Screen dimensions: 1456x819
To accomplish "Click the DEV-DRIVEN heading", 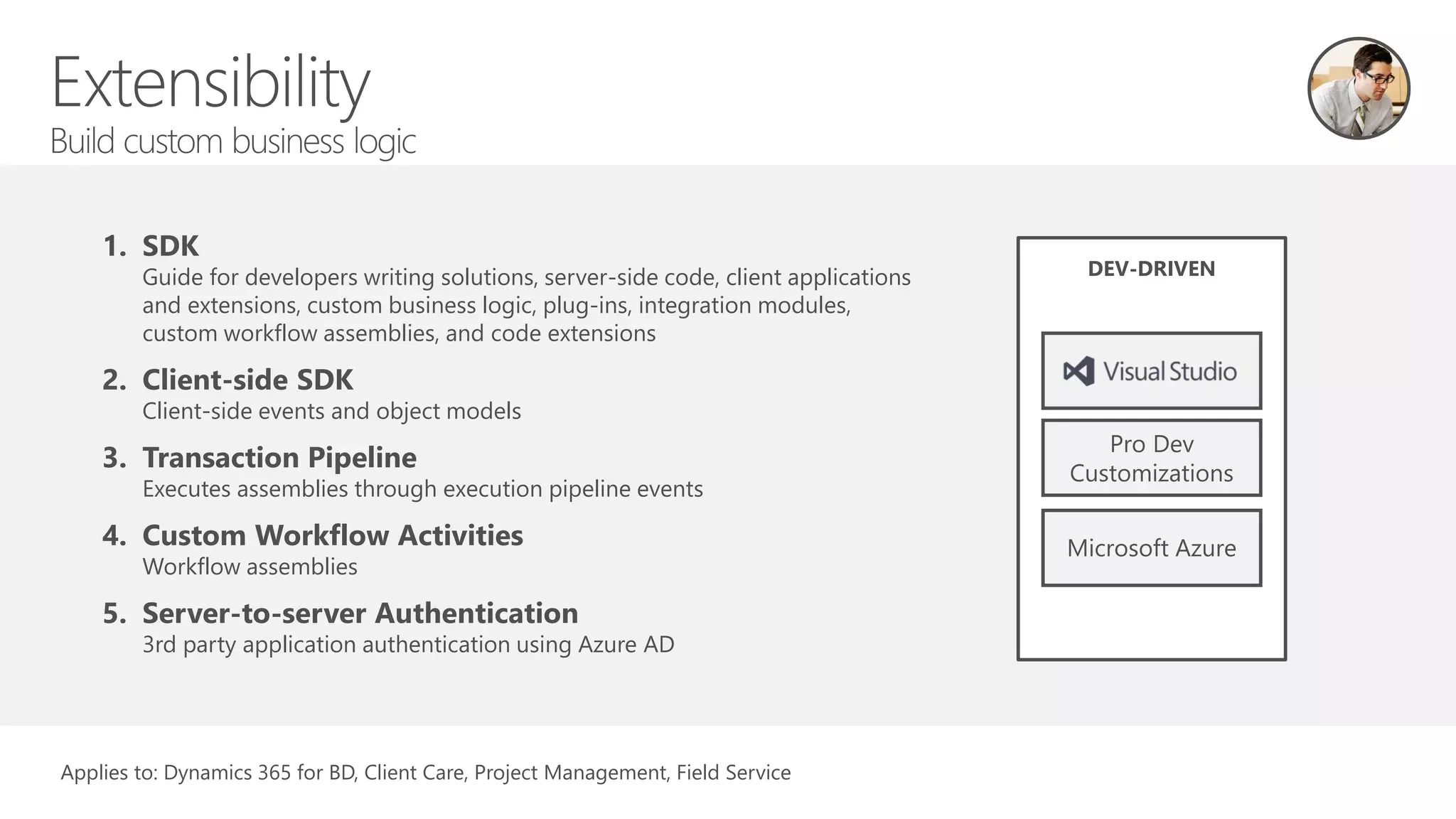I will click(x=1151, y=269).
